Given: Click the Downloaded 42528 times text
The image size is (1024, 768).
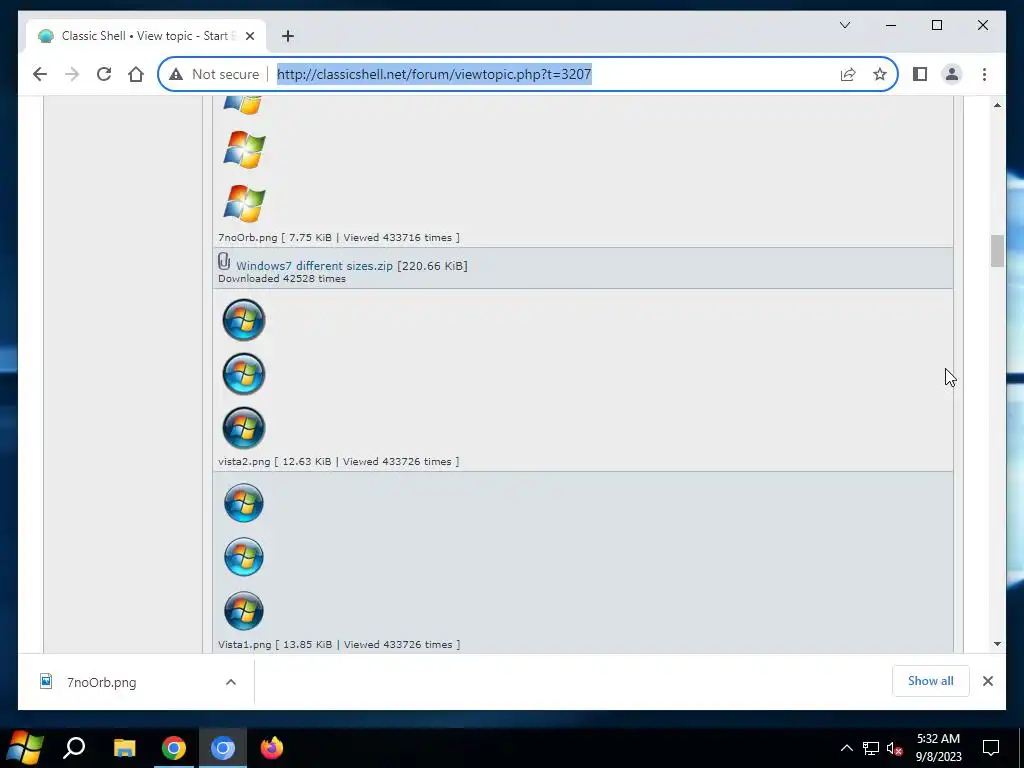Looking at the screenshot, I should coord(281,279).
